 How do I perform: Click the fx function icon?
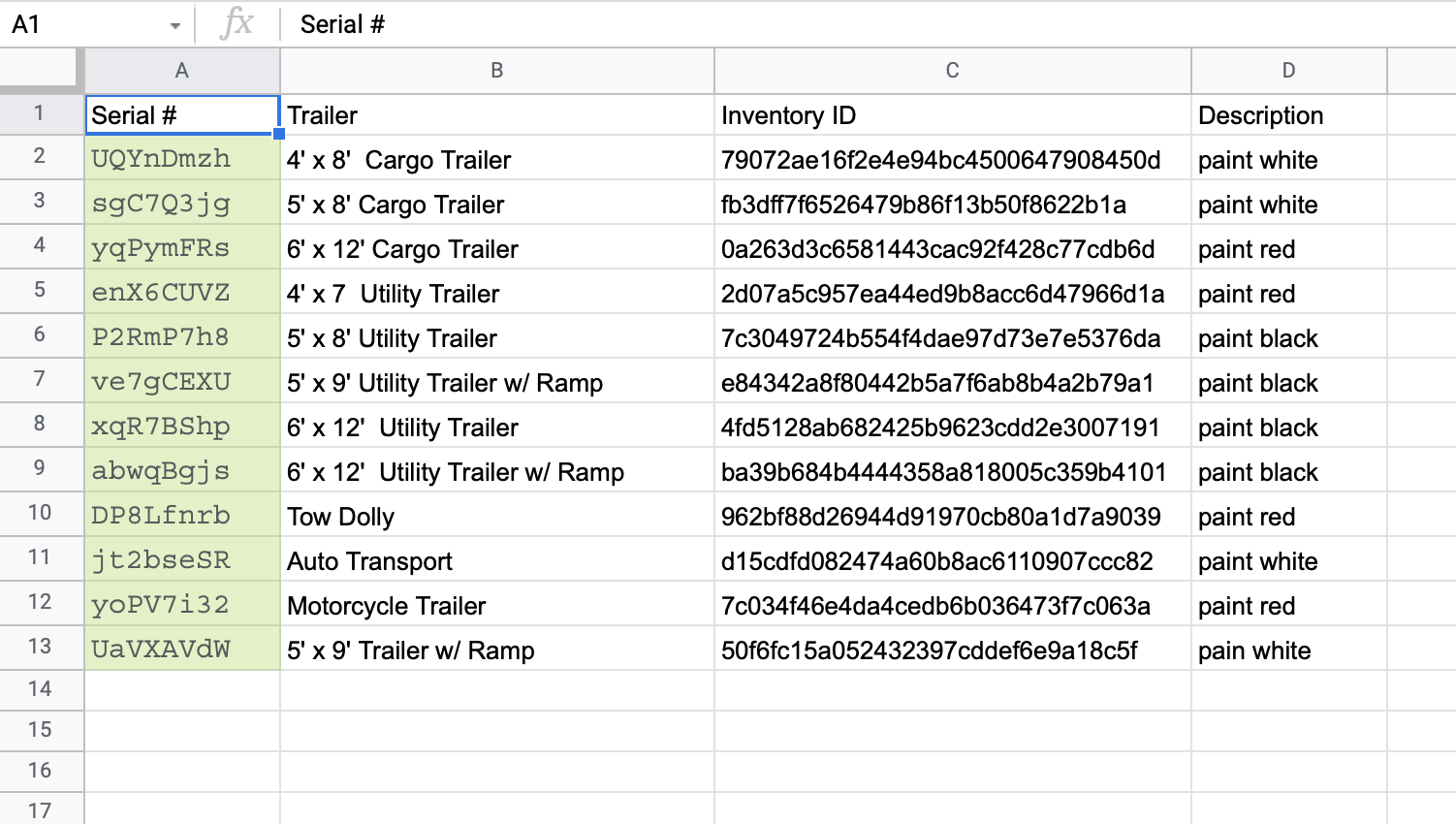tap(237, 23)
